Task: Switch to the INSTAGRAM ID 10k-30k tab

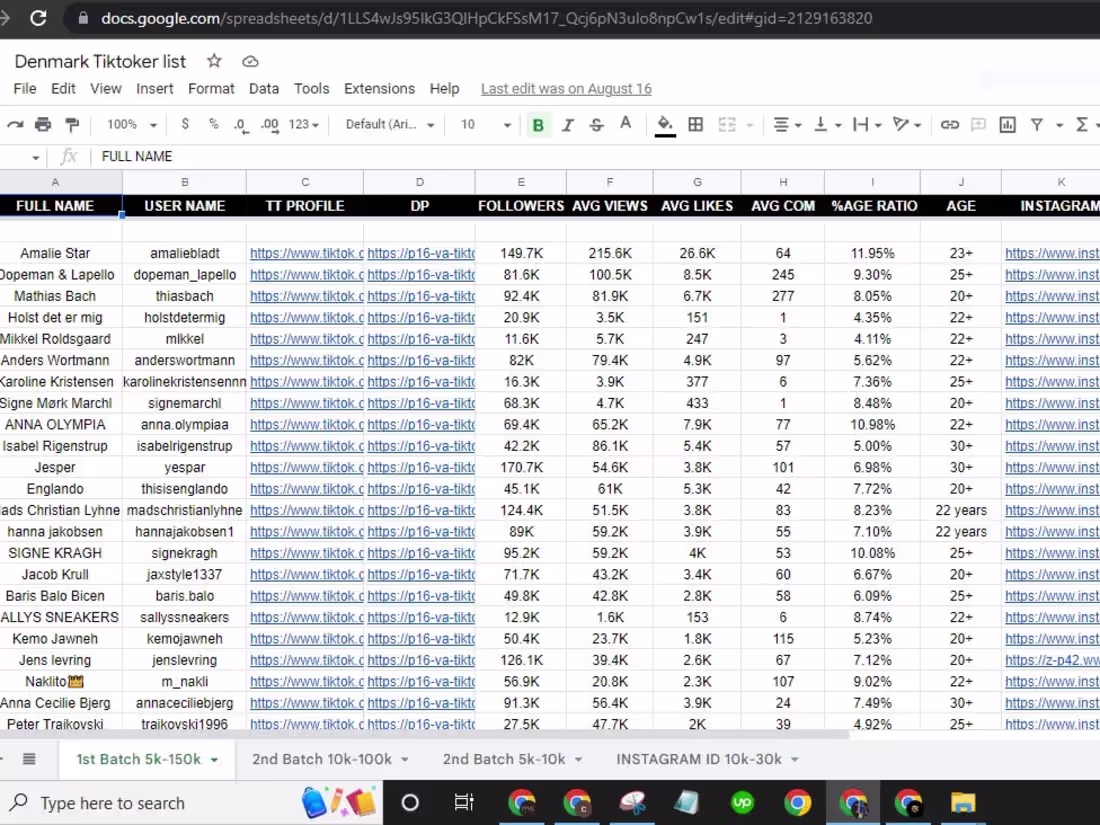Action: click(x=707, y=759)
